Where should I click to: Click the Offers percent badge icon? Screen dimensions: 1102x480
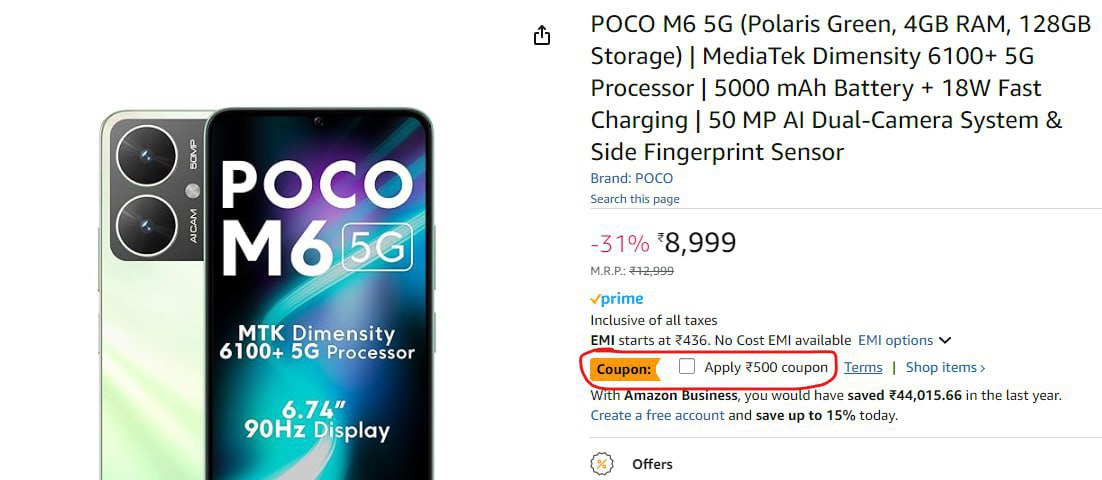[x=602, y=464]
